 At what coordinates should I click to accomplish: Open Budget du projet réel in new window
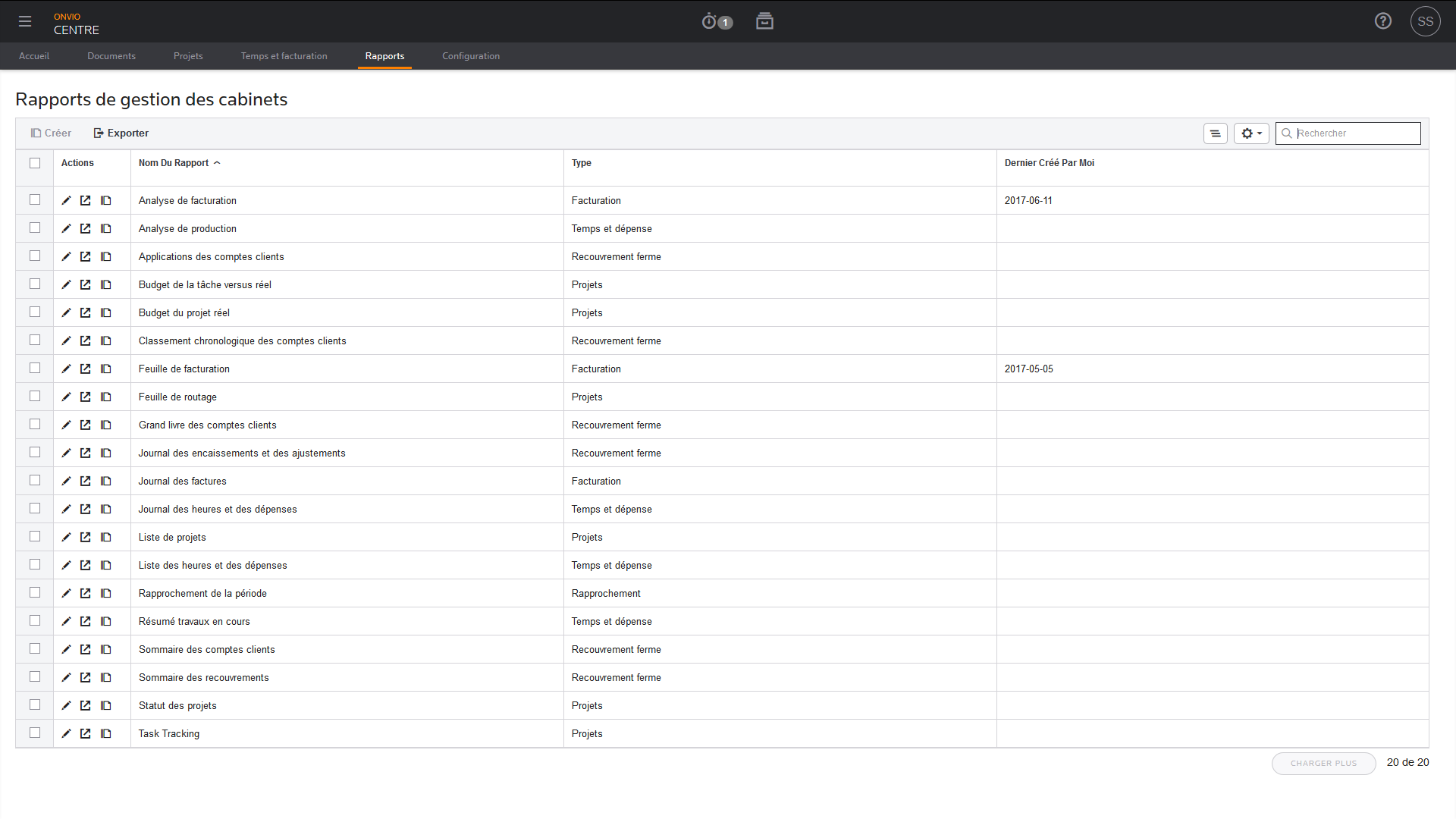click(86, 312)
